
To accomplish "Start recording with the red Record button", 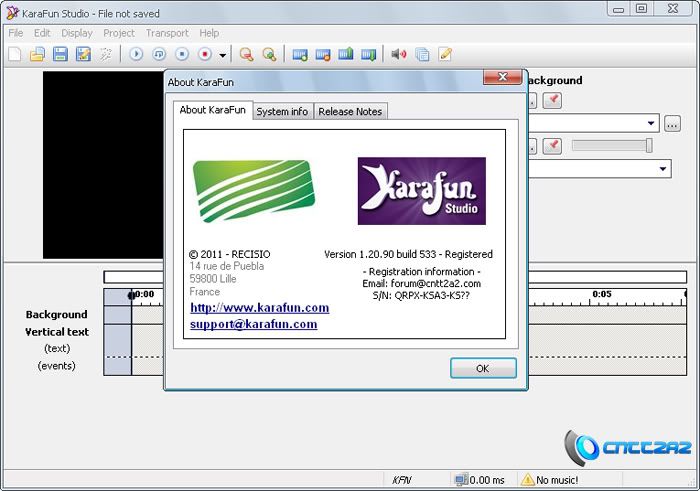I will point(204,54).
